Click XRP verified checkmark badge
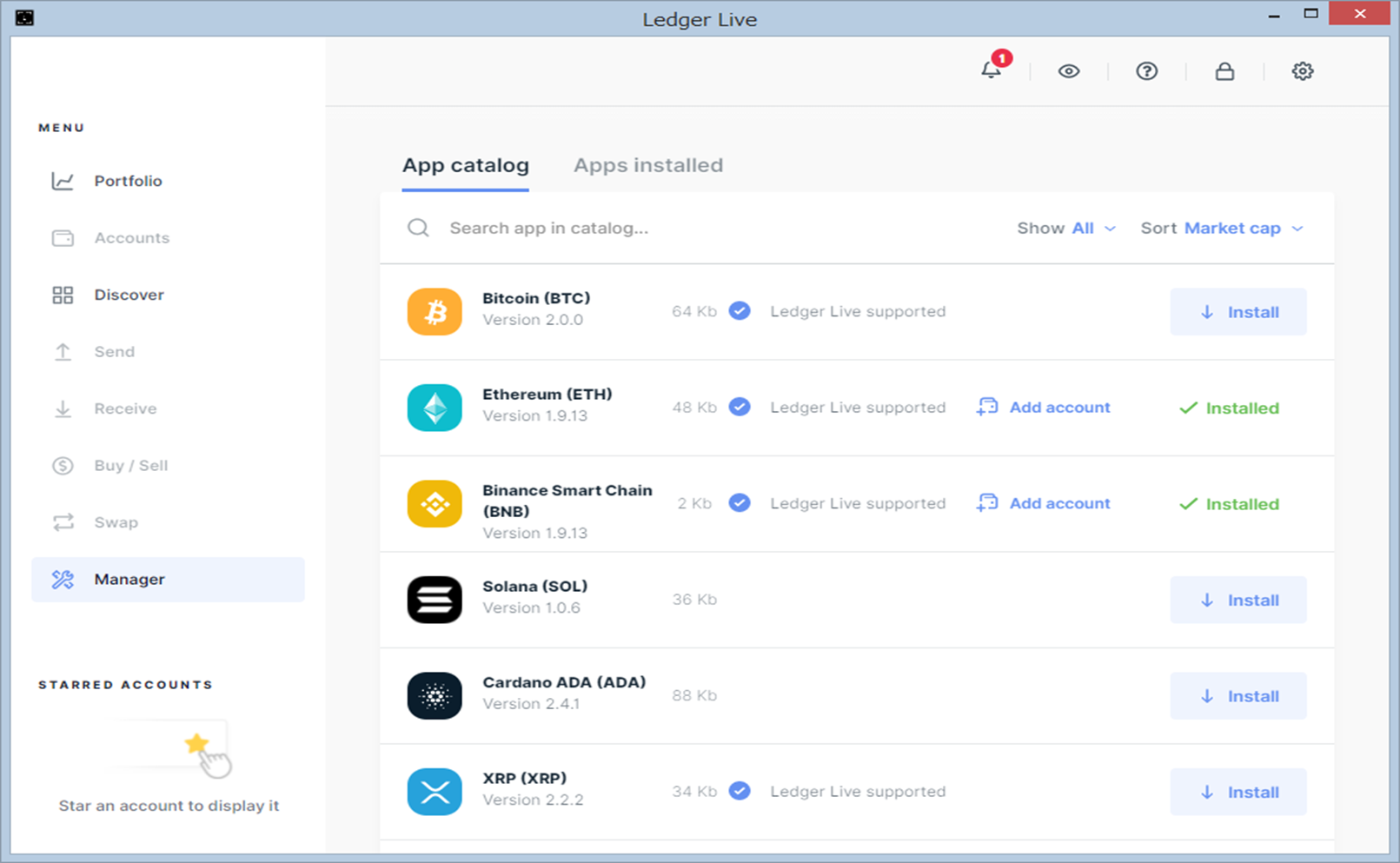This screenshot has height=863, width=1400. [x=740, y=791]
